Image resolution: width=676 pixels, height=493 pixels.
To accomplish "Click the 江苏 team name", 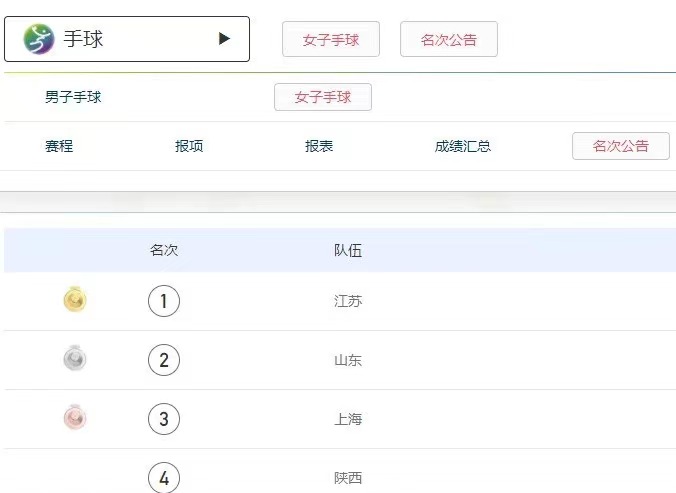I will (348, 301).
